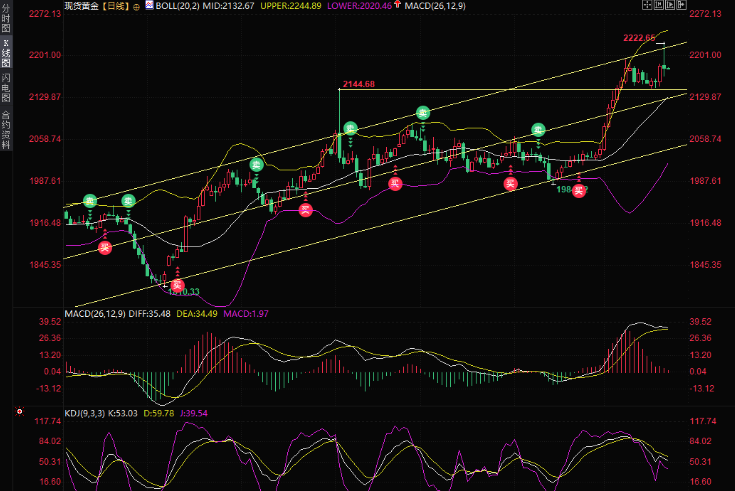735x491 pixels.
Task: Click the LOWER:2020.46 value
Action: (359, 6)
